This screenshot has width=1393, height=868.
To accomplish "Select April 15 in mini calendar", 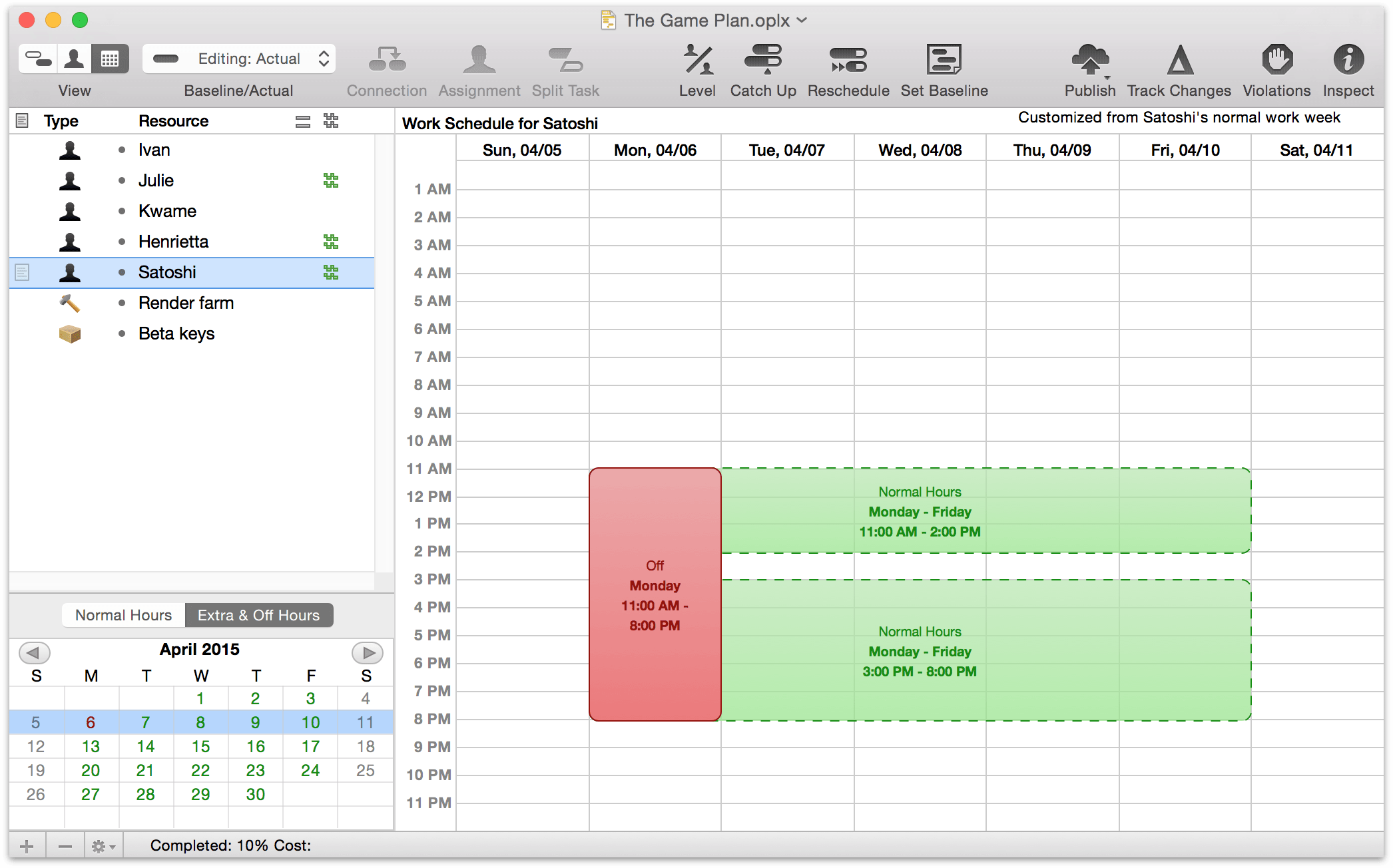I will click(x=200, y=746).
